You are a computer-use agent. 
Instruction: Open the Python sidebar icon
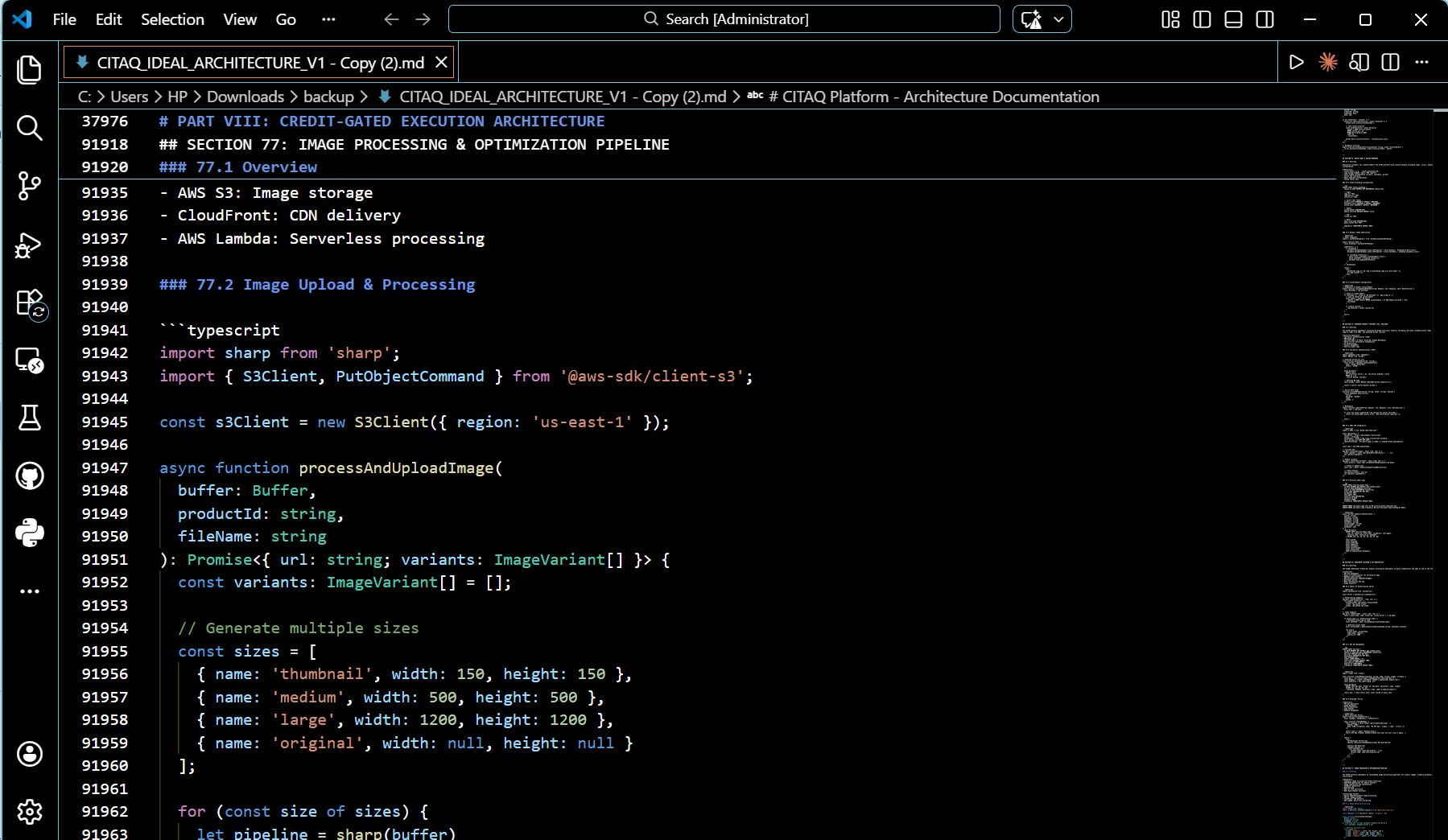(30, 533)
